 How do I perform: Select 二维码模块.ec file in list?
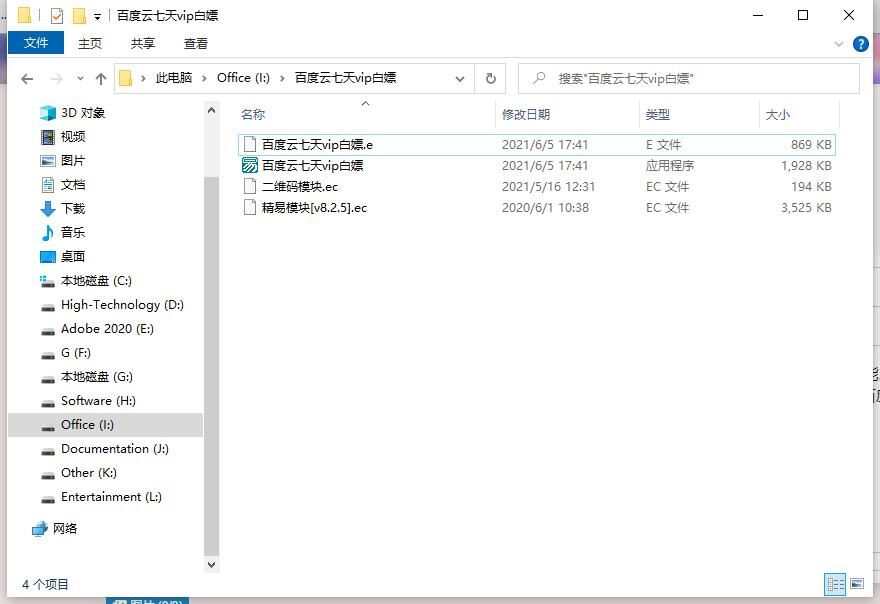[x=300, y=187]
